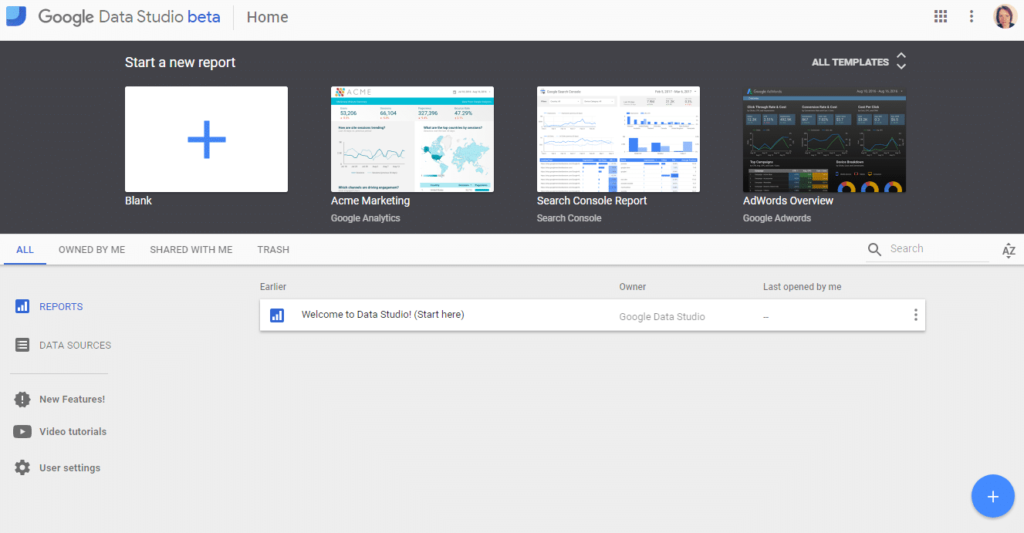Image resolution: width=1024 pixels, height=533 pixels.
Task: Click the user profile avatar
Action: click(1004, 16)
